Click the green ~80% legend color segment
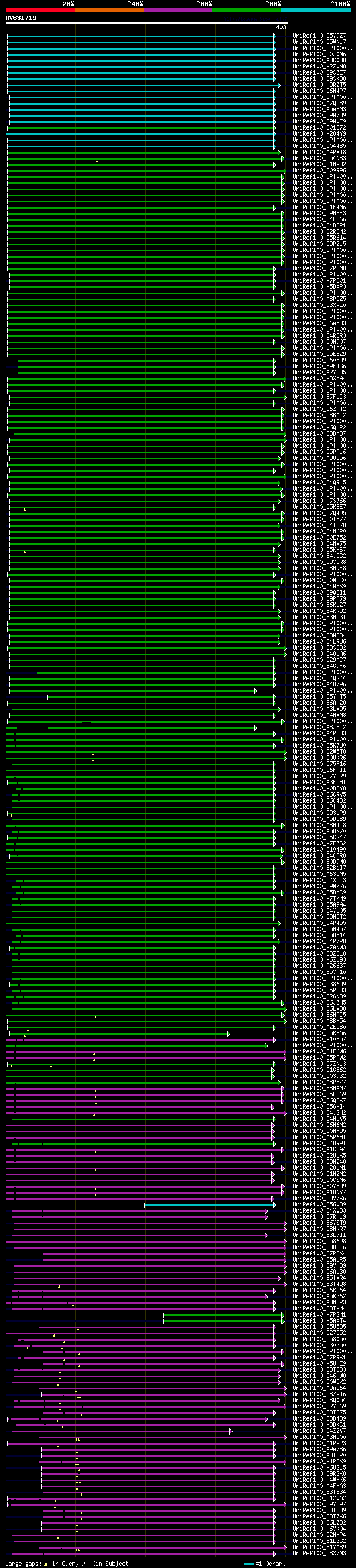The height and width of the screenshot is (1568, 356). [x=247, y=10]
